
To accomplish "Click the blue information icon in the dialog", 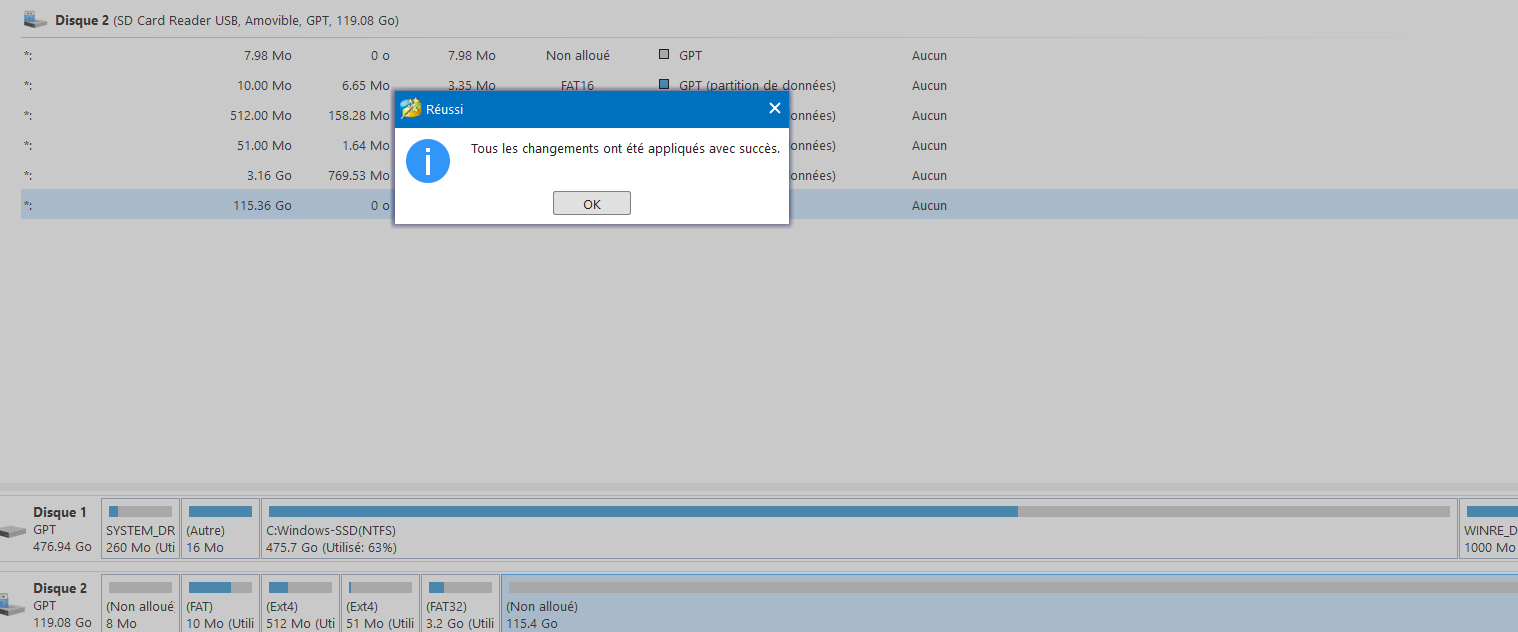I will [428, 161].
